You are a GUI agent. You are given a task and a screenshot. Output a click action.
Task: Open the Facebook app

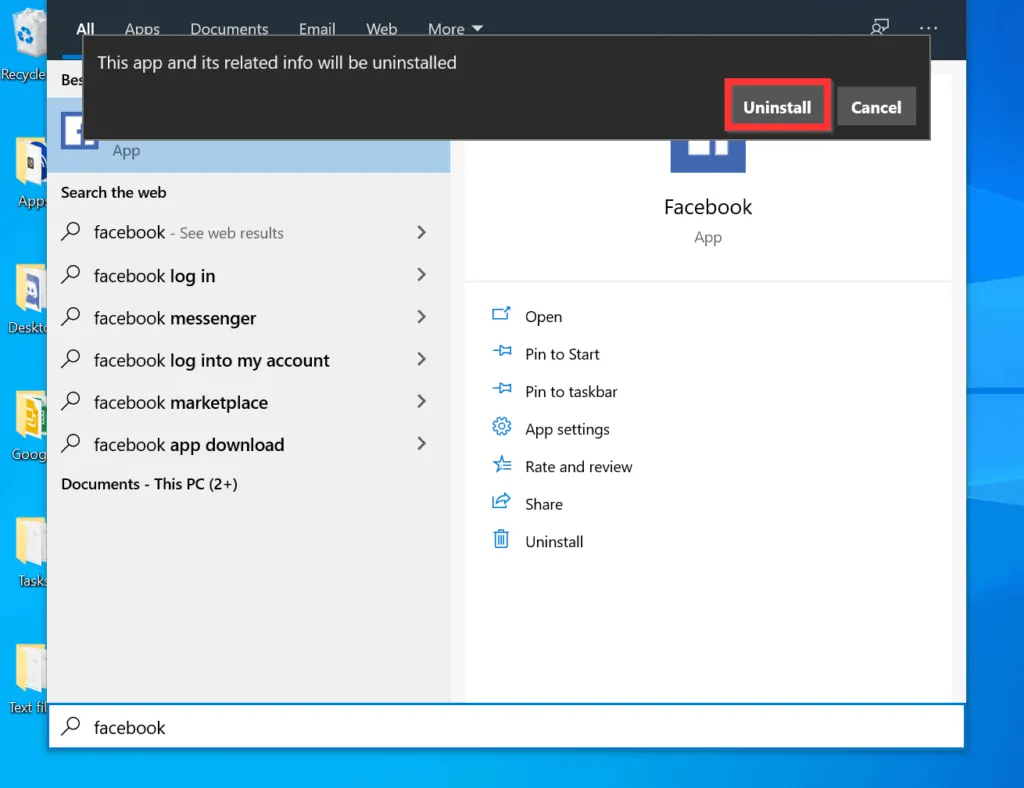(543, 317)
